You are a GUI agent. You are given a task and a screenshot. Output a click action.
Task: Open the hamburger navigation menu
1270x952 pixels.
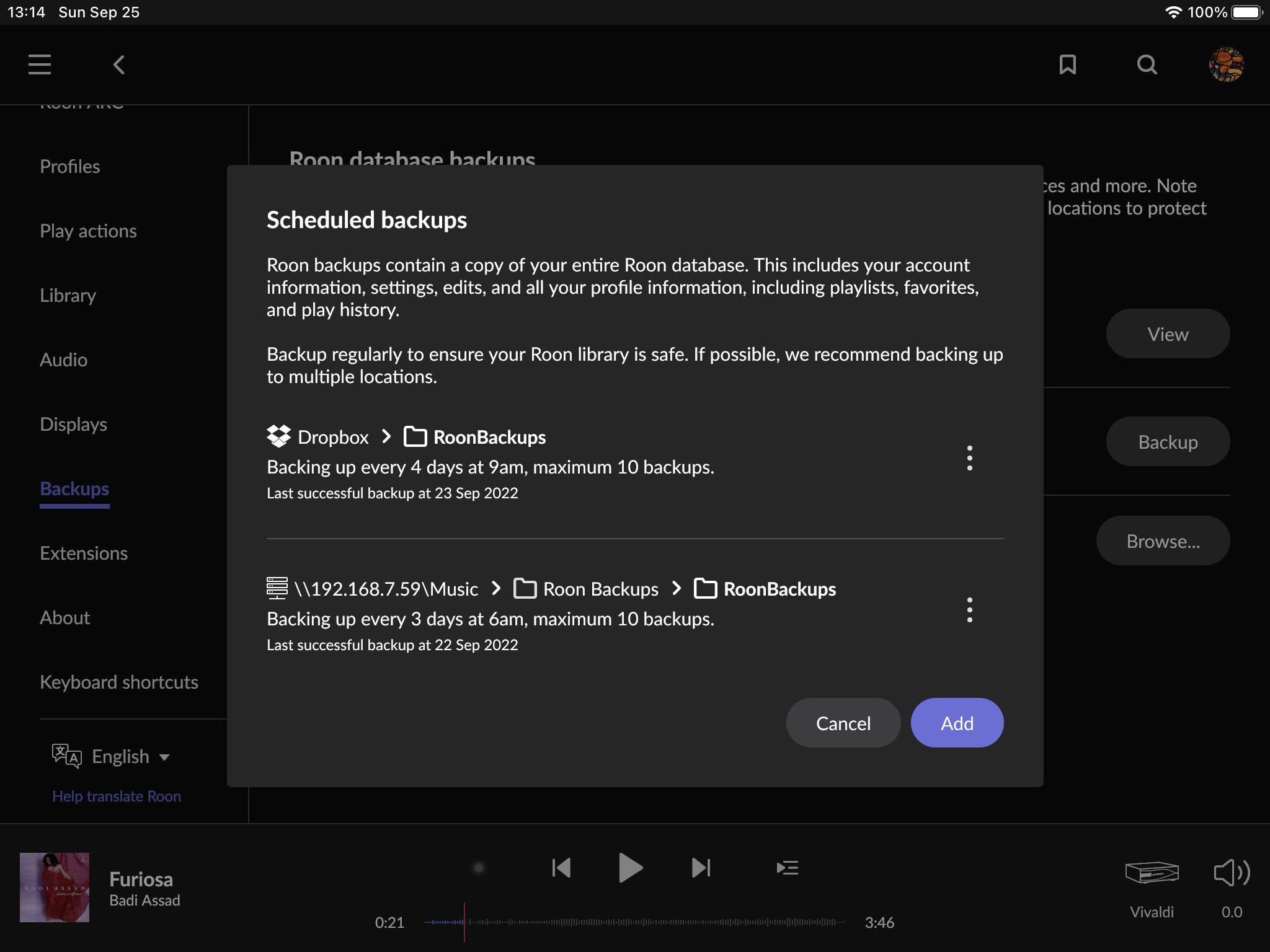40,64
